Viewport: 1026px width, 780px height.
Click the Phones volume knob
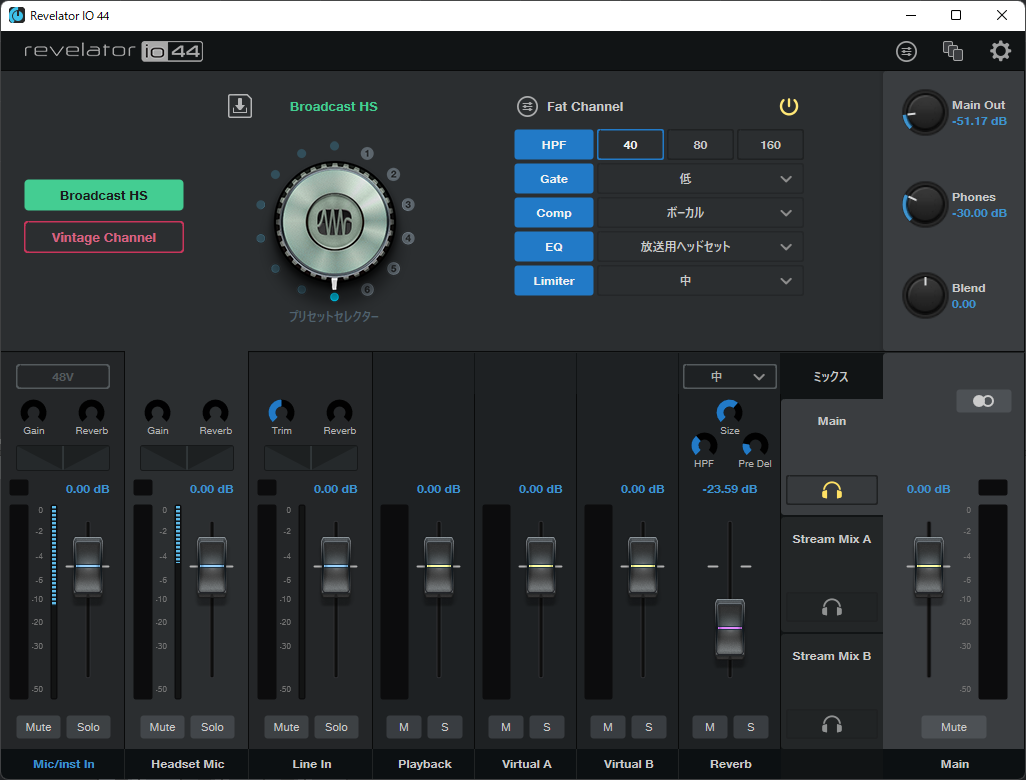coord(925,204)
